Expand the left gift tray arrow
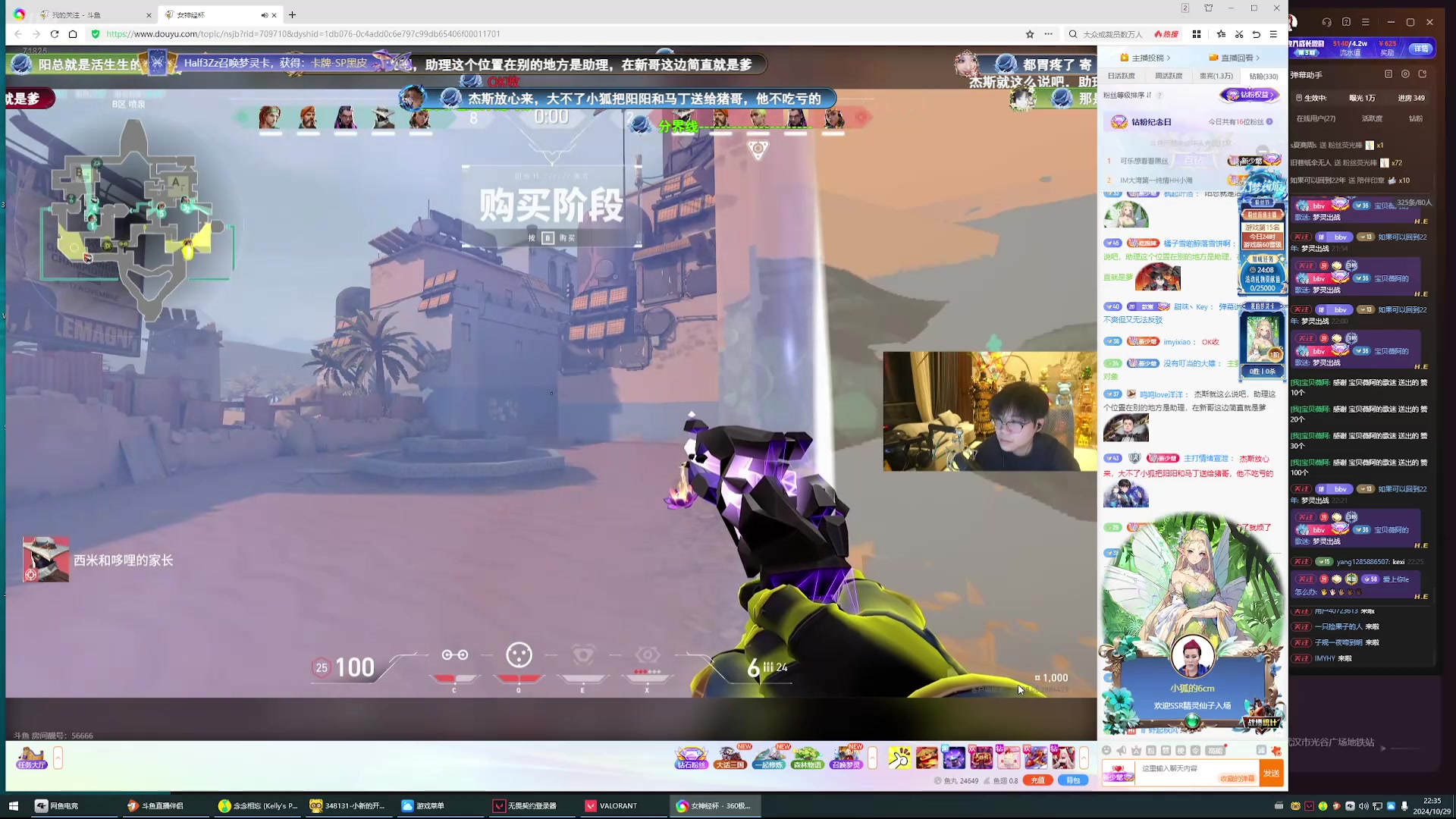 click(872, 758)
